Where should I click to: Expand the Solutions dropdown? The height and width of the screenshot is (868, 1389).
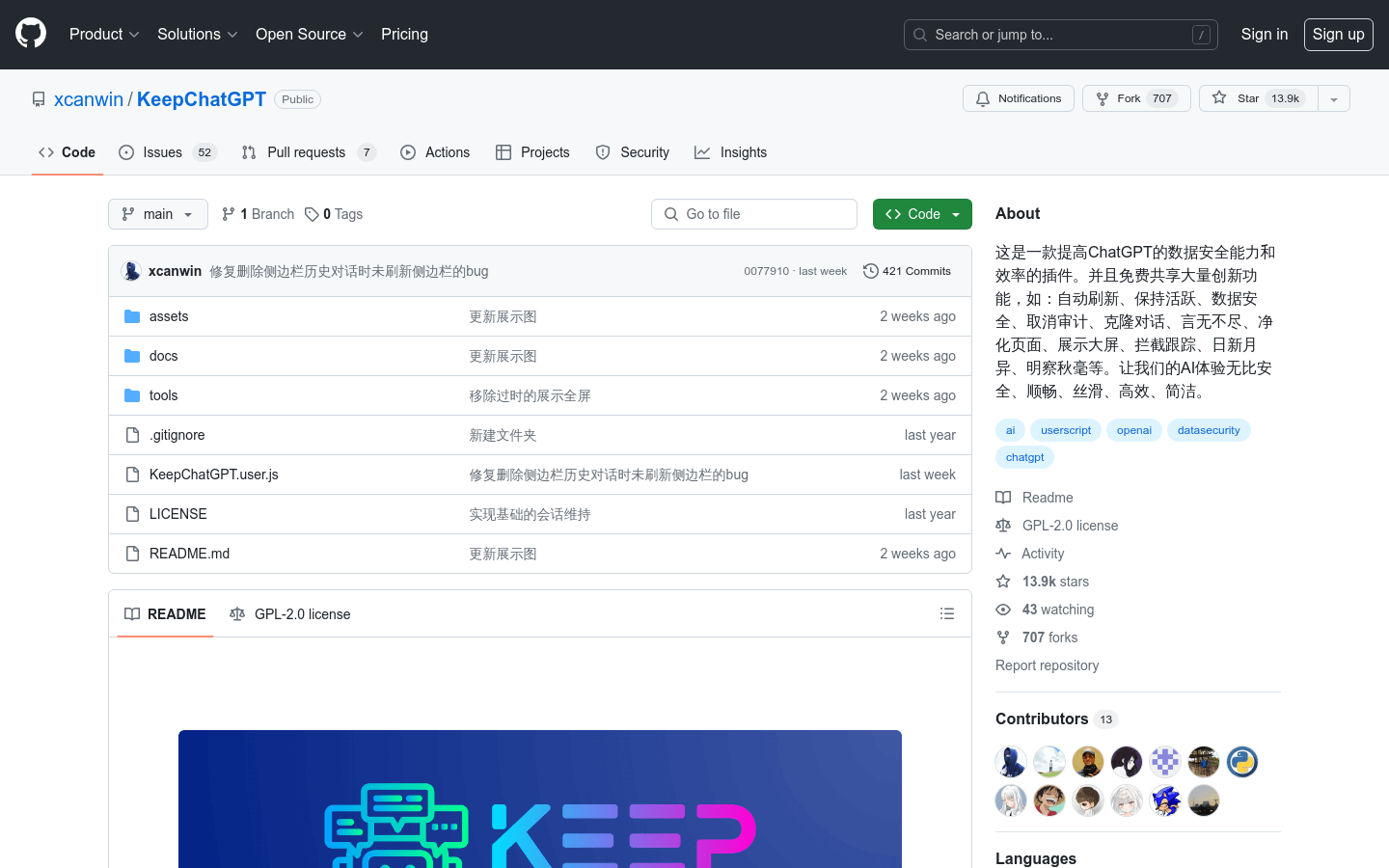coord(197,34)
